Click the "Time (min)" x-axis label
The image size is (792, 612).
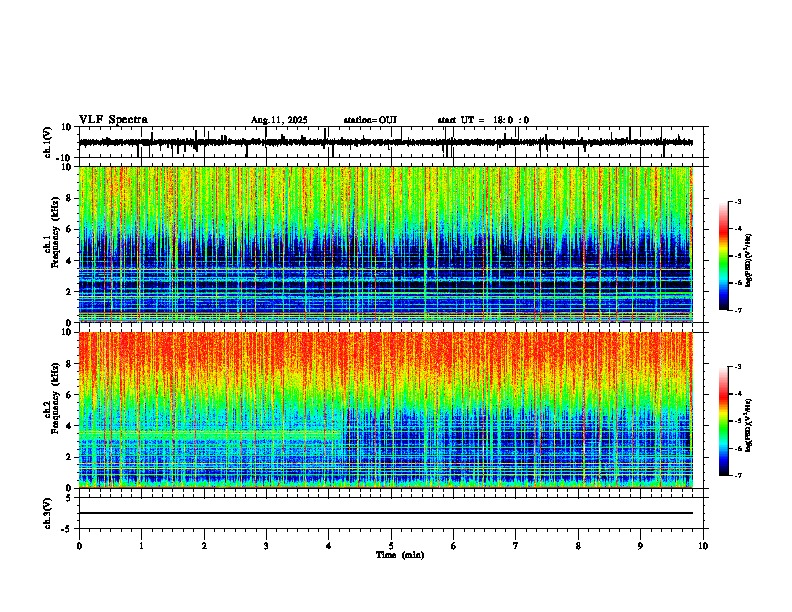pos(400,555)
